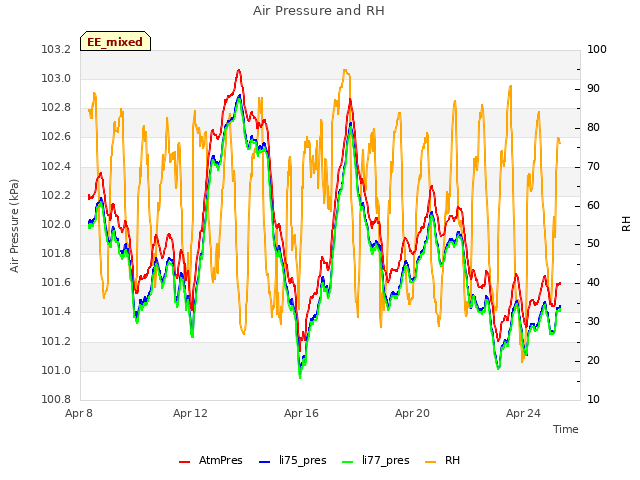640x480 pixels.
Task: Click the Apr 24 x-axis tick label
Action: [523, 413]
